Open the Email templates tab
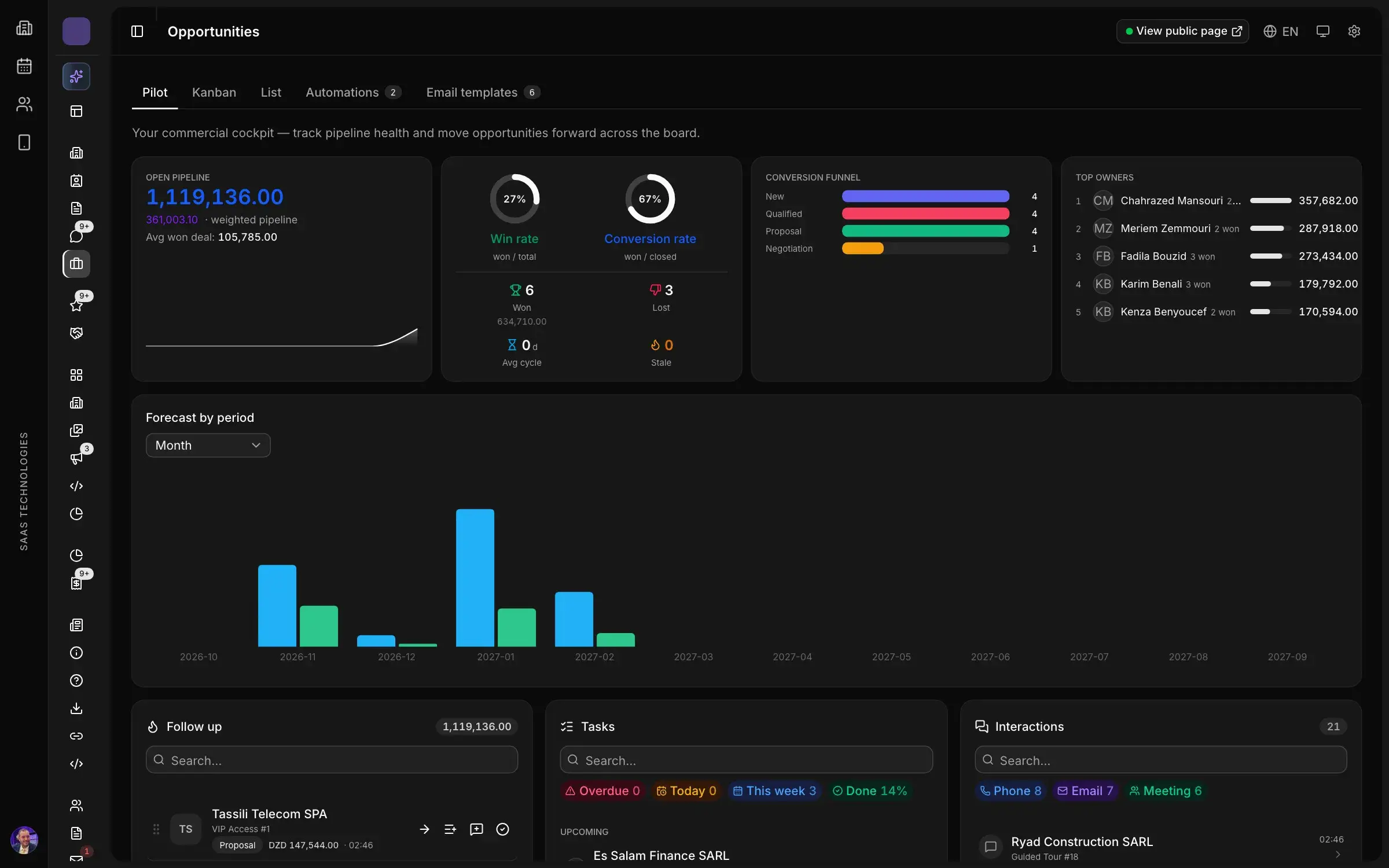The height and width of the screenshot is (868, 1389). tap(483, 93)
